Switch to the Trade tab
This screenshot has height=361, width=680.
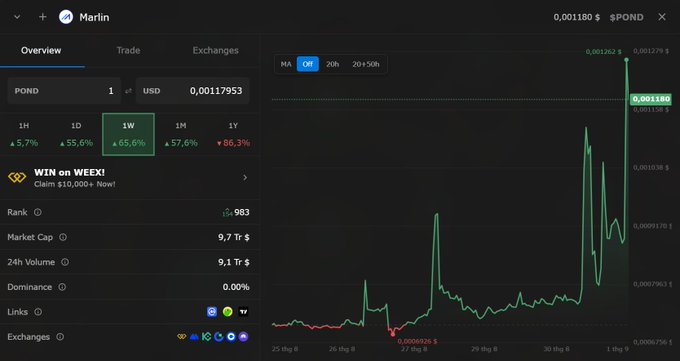(128, 50)
